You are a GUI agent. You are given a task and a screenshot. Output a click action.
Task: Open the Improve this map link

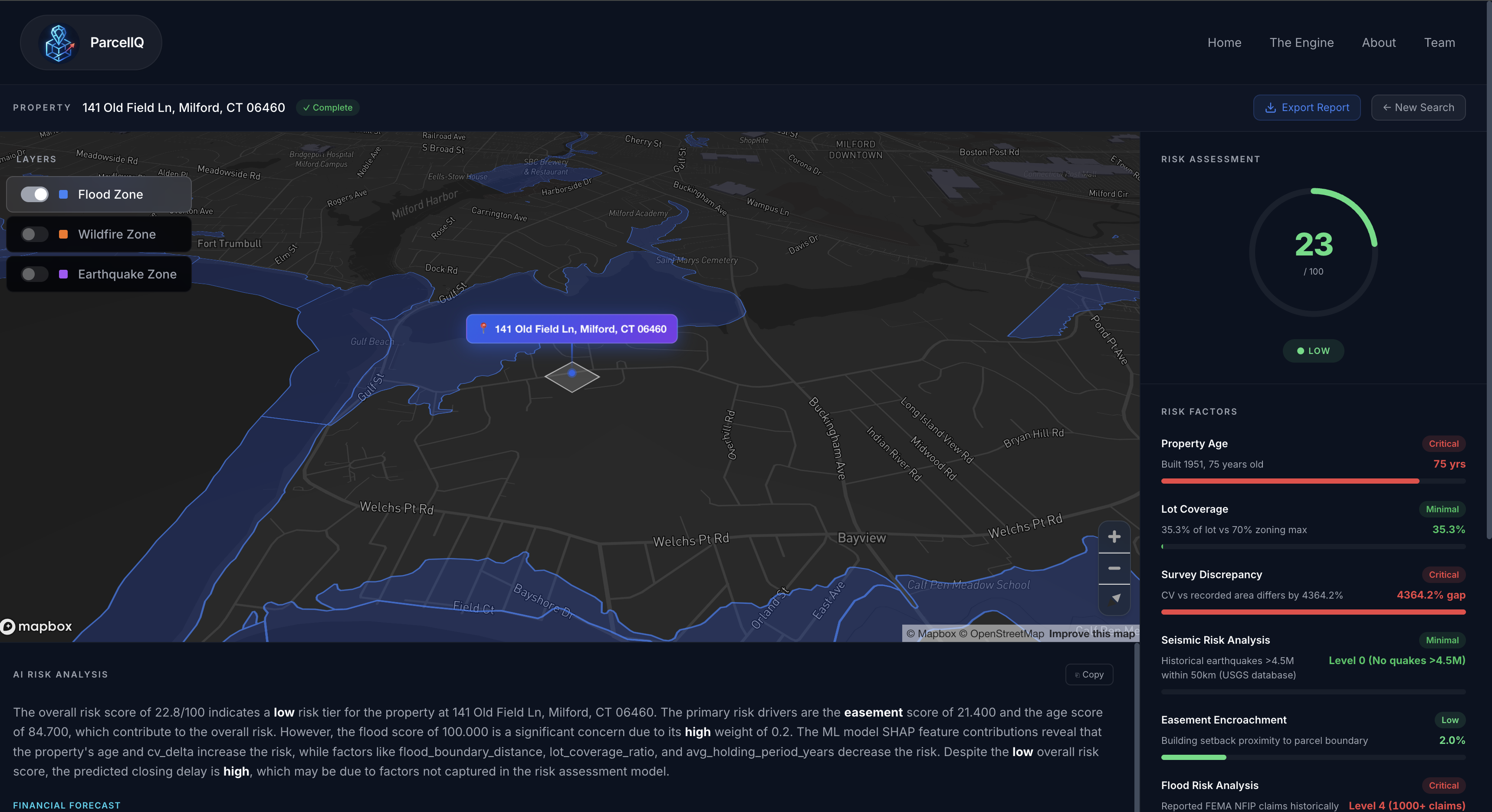[x=1091, y=633]
